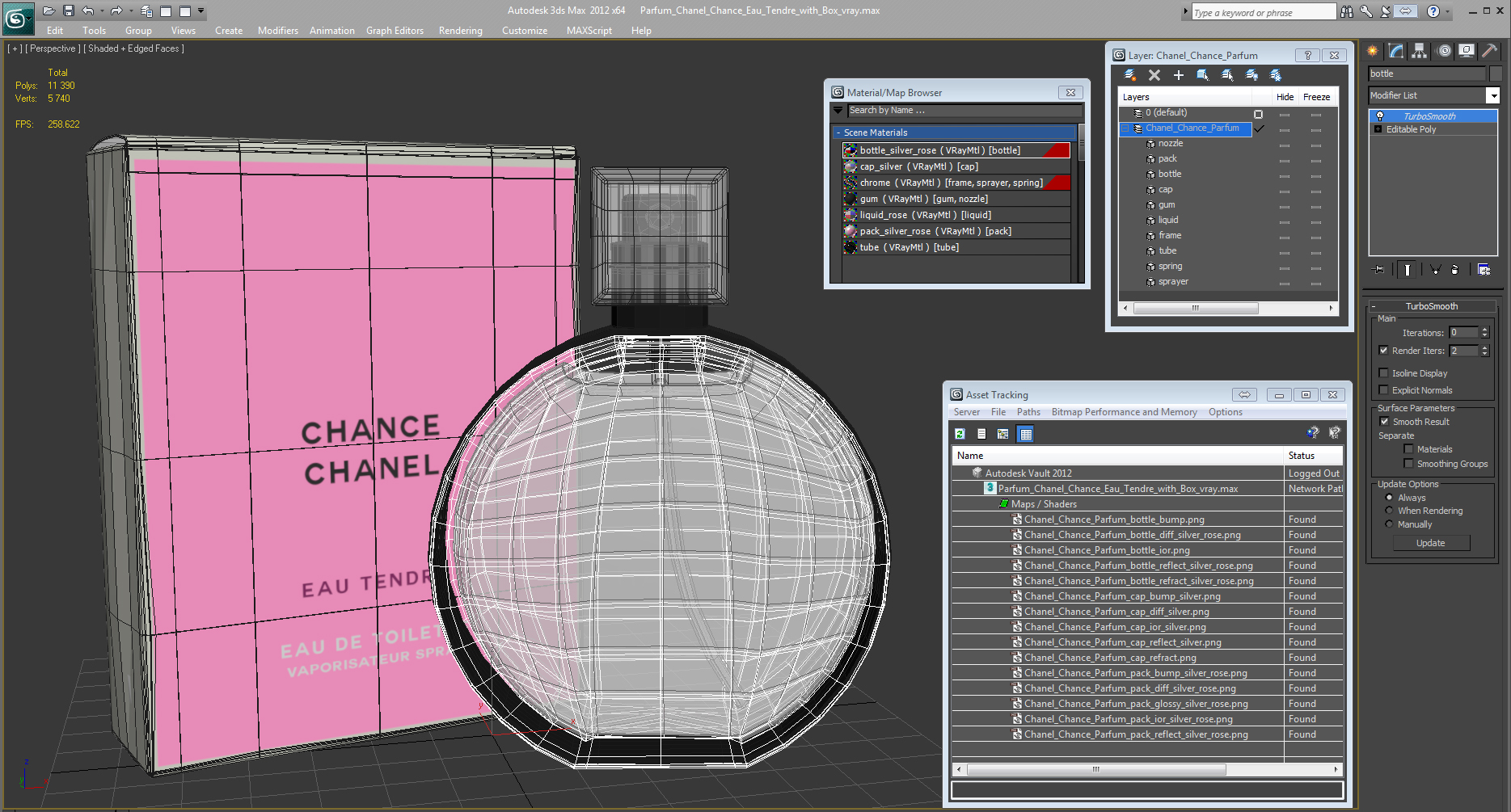Click the Layer dialog help question button
This screenshot has height=812, width=1511.
tap(1307, 56)
